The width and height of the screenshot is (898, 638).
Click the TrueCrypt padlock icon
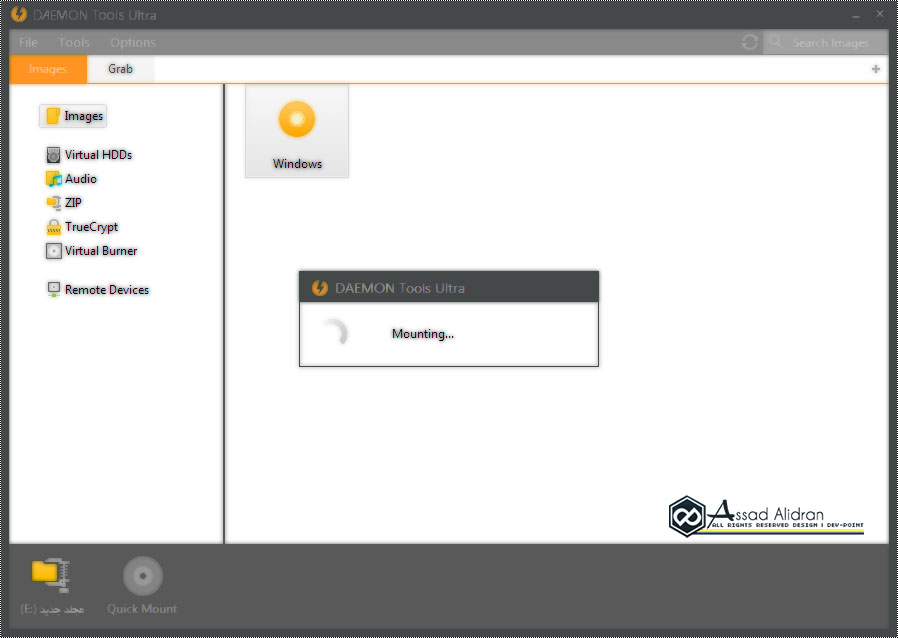click(x=53, y=227)
